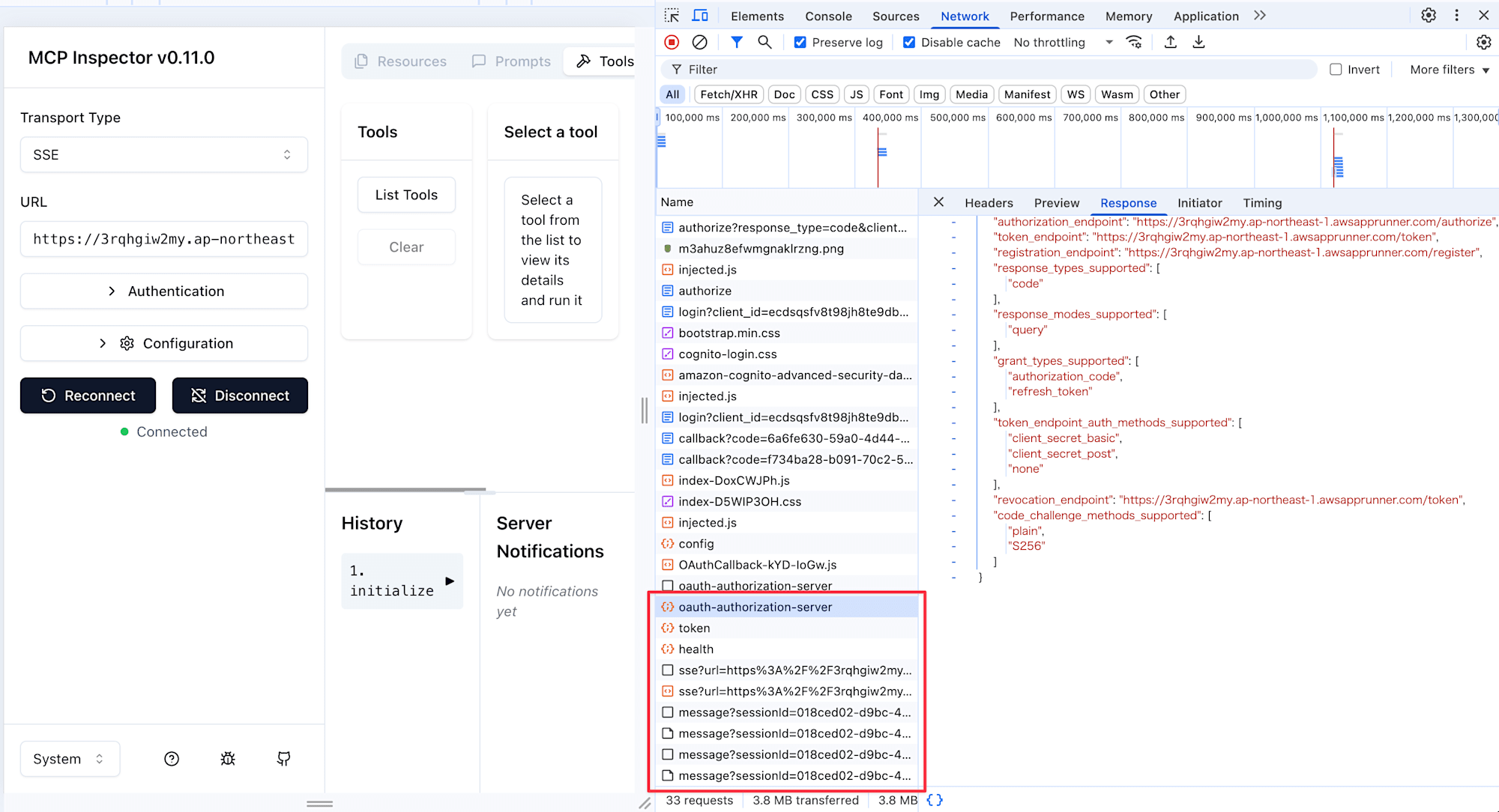Image resolution: width=1499 pixels, height=812 pixels.
Task: Expand the Authentication section
Action: [x=164, y=291]
